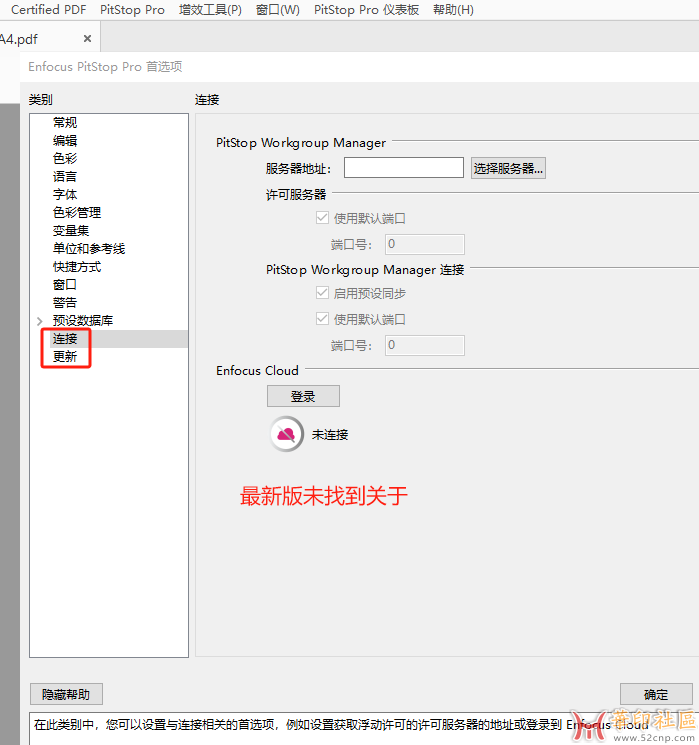Click the 选择服务器... button

point(508,168)
